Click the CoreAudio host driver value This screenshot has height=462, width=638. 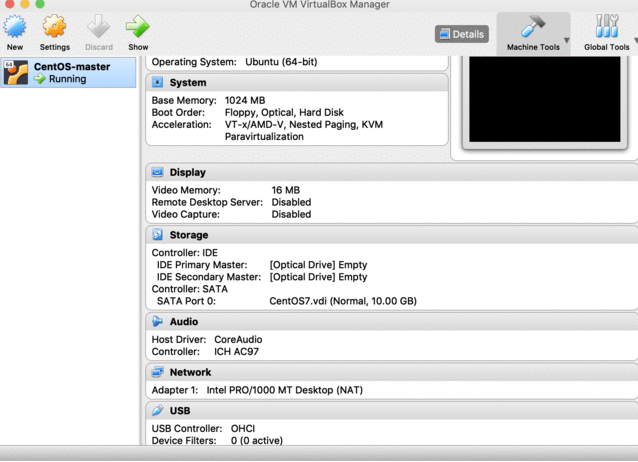(x=238, y=339)
